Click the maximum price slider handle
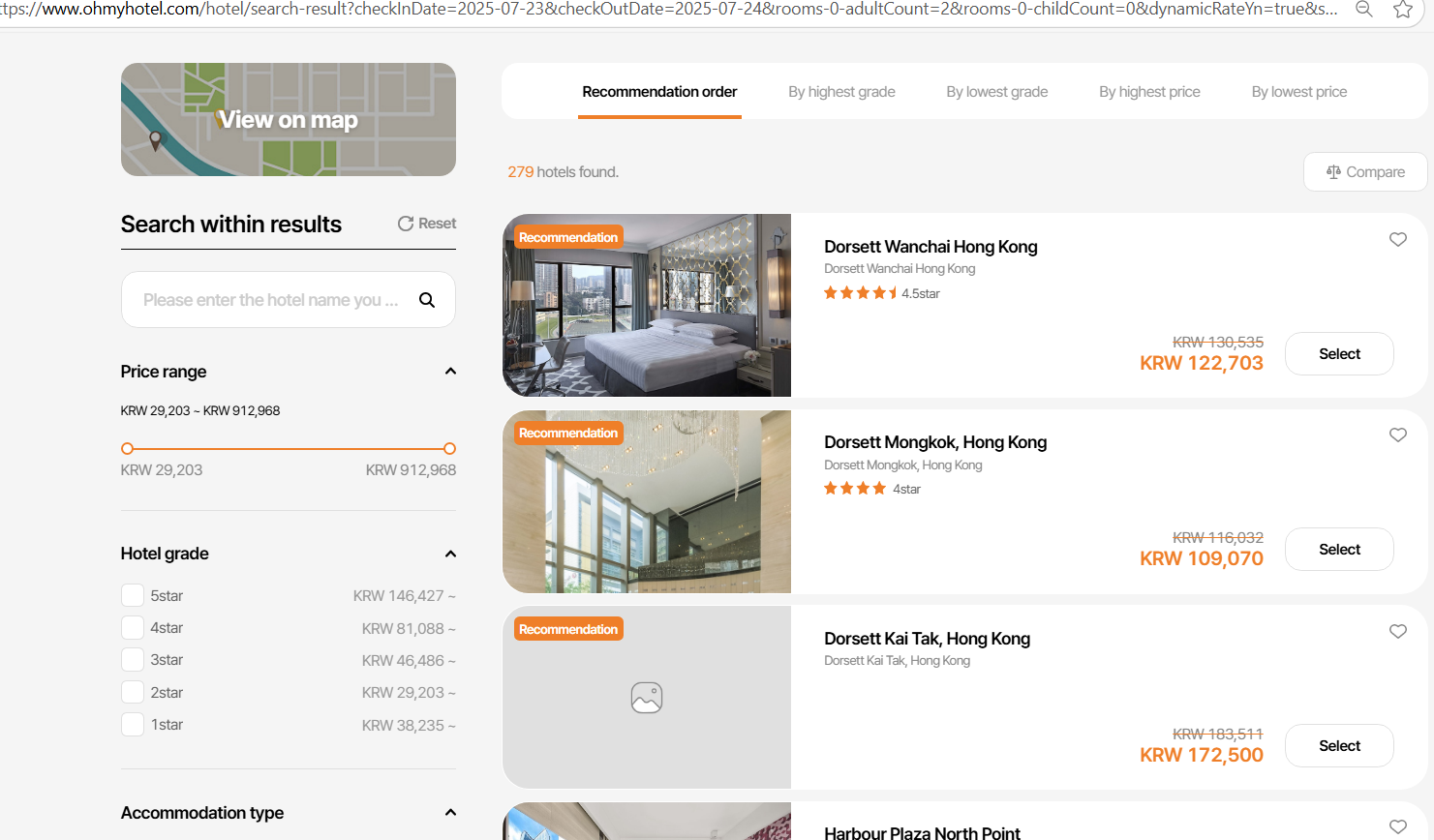Viewport: 1434px width, 840px height. (449, 448)
